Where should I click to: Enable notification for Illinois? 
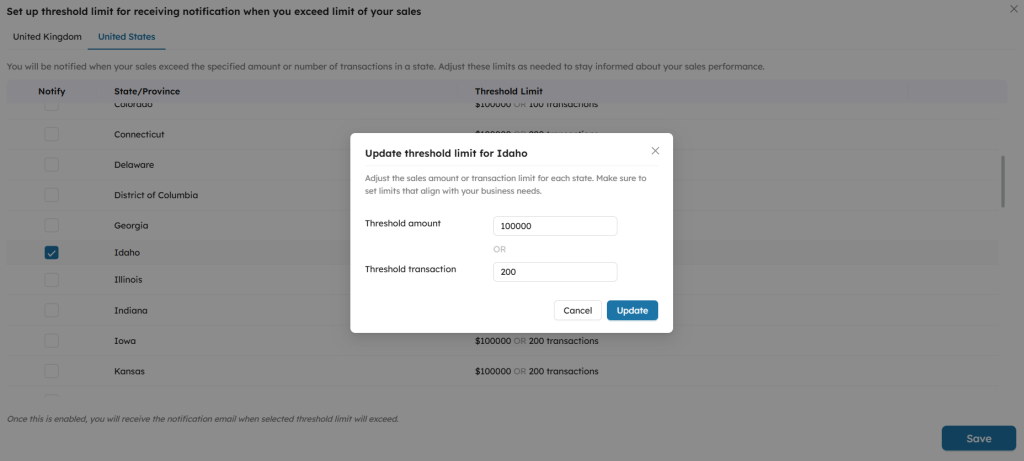(51, 280)
